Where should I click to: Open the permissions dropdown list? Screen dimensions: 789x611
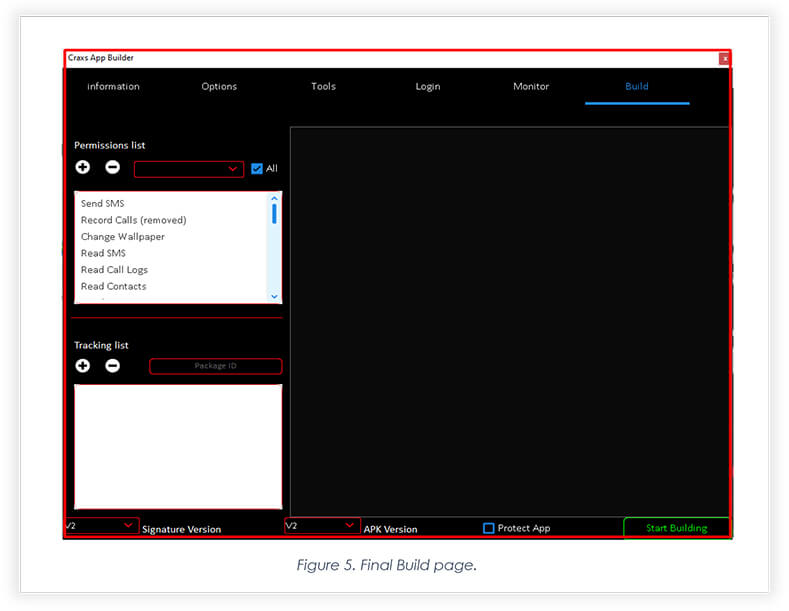(x=189, y=169)
